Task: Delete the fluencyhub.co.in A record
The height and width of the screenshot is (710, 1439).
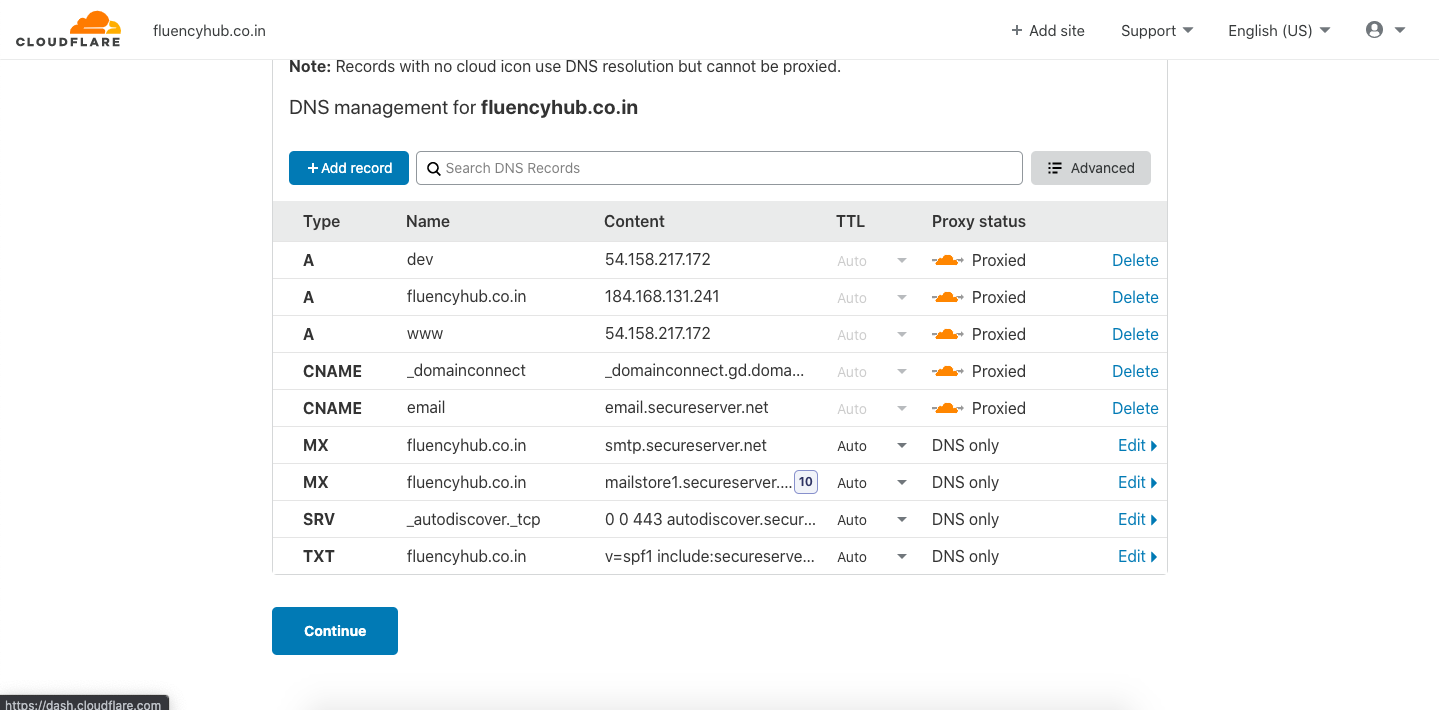Action: (1135, 297)
